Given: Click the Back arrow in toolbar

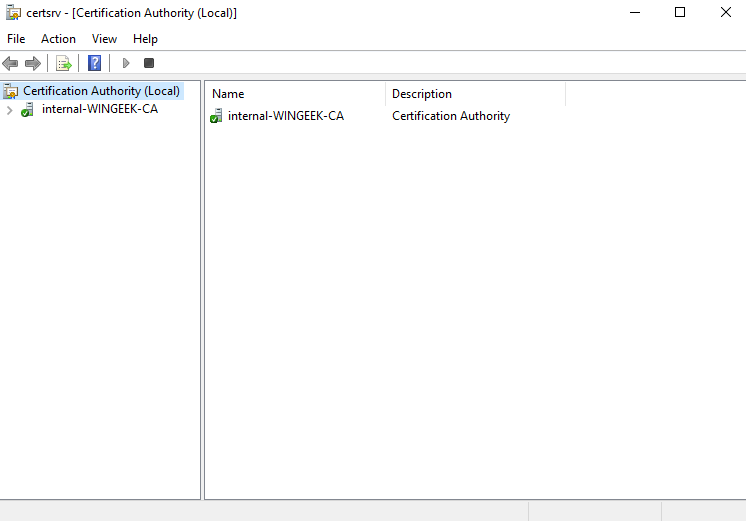Looking at the screenshot, I should (x=11, y=63).
